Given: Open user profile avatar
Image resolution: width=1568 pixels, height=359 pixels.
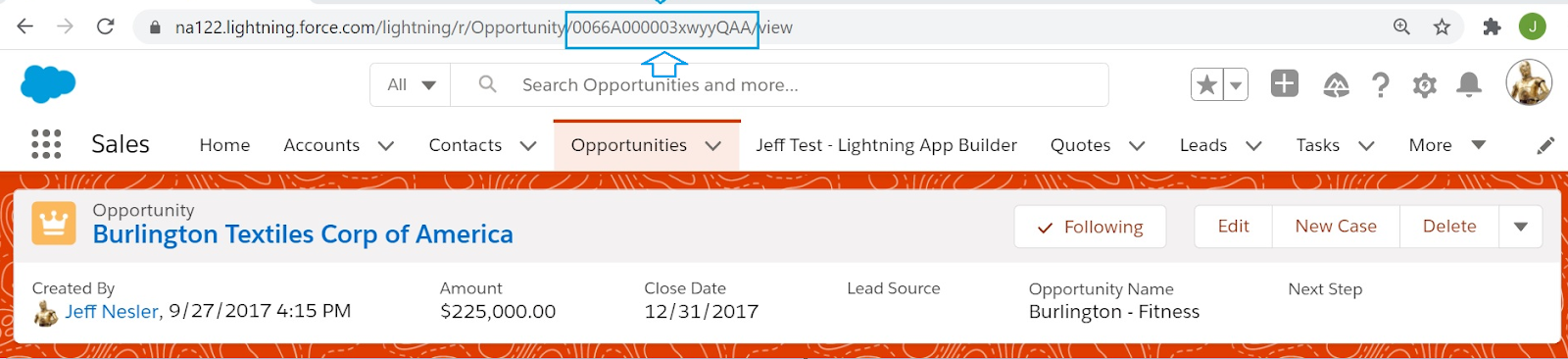Looking at the screenshot, I should [1529, 82].
